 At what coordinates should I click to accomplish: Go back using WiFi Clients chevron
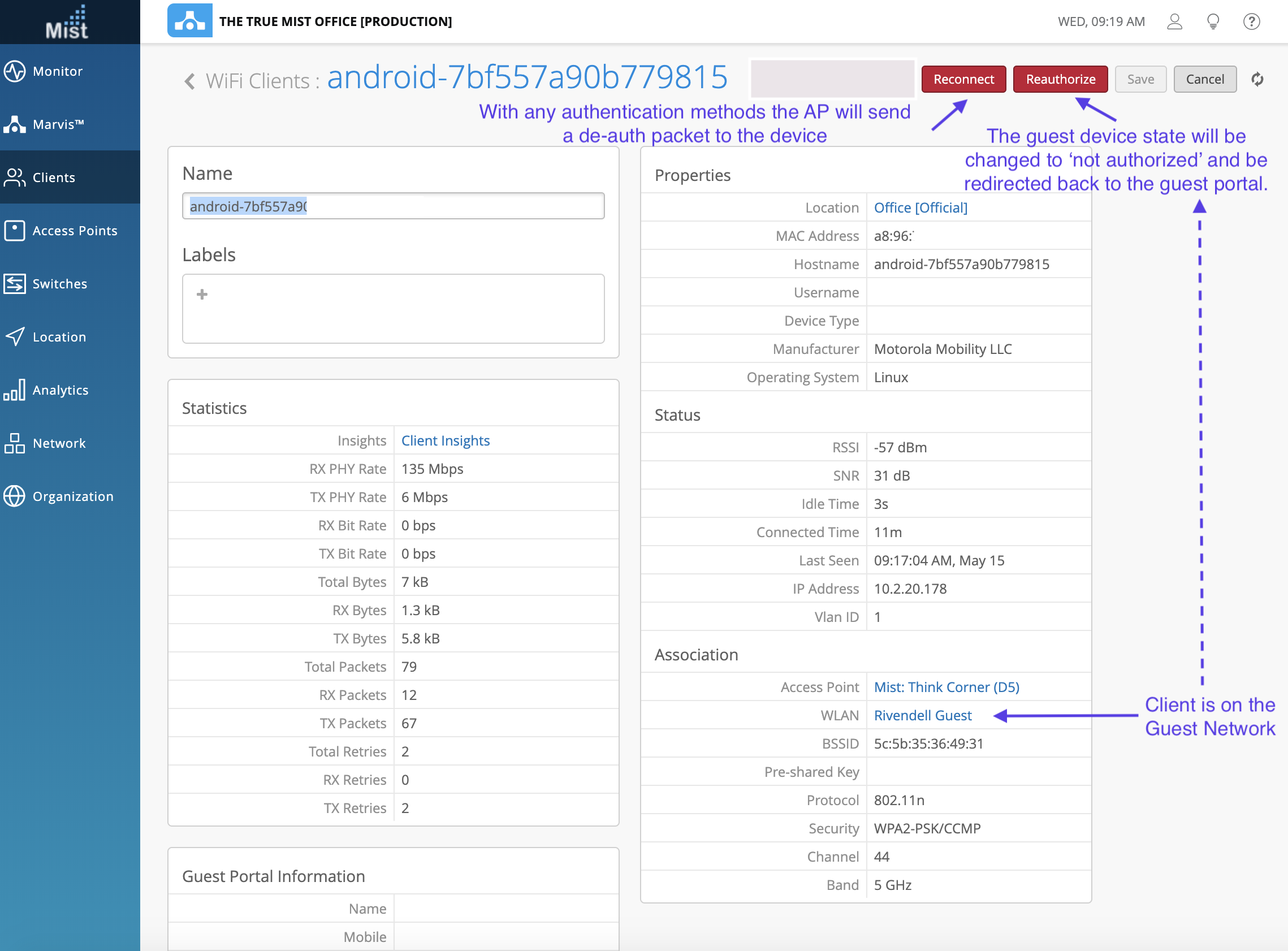coord(189,81)
